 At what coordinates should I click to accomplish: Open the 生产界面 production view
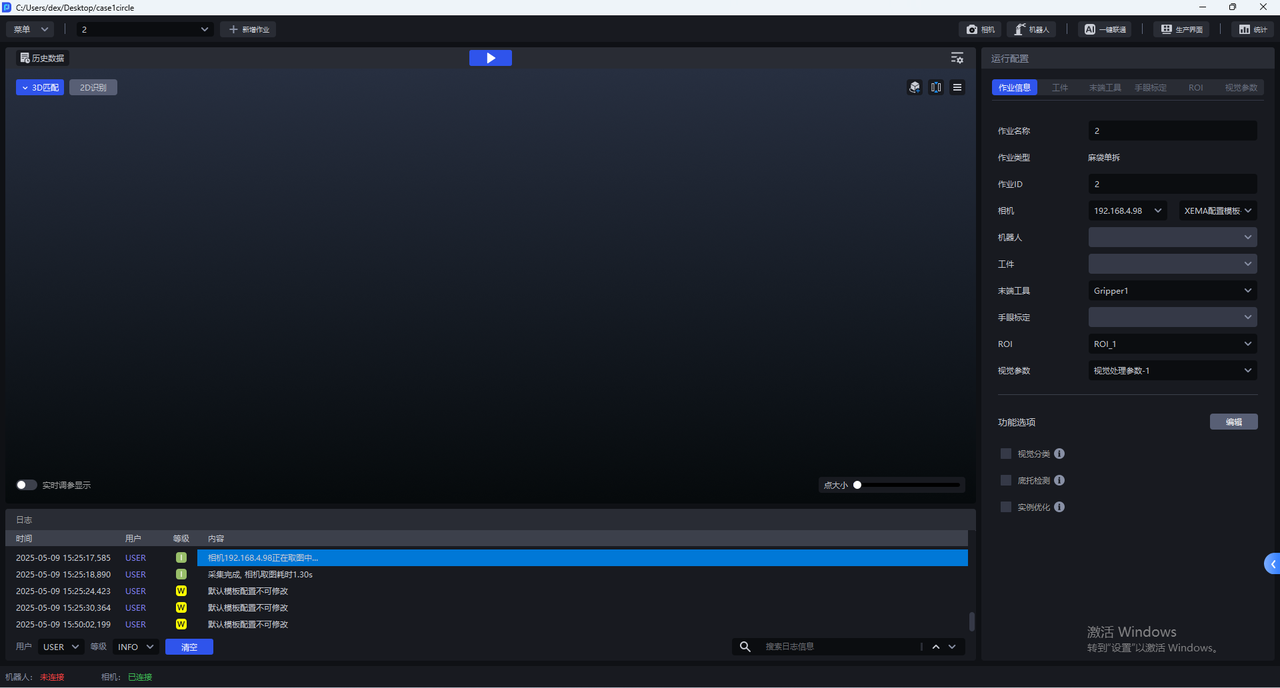(1181, 30)
